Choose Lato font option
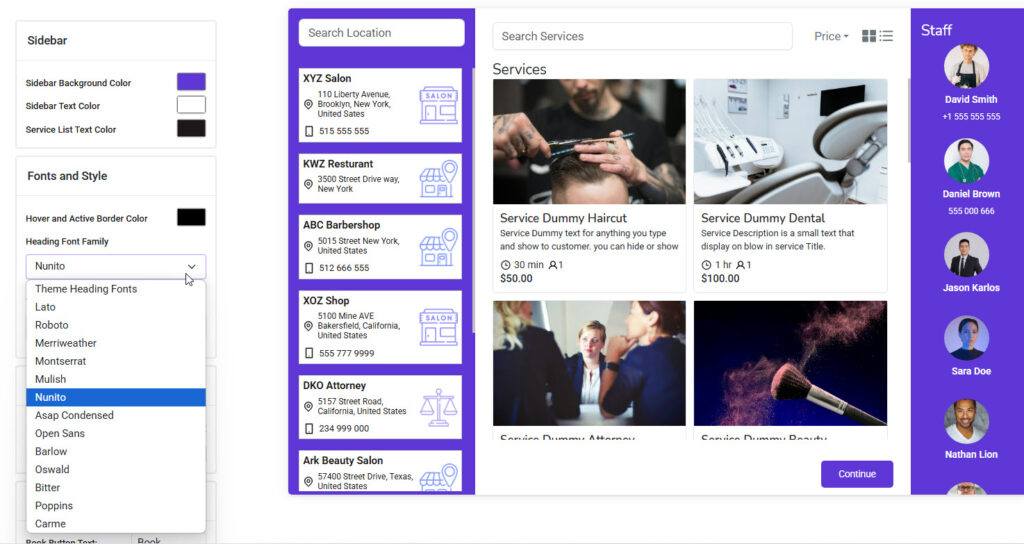Viewport: 1024px width, 544px height. pyautogui.click(x=116, y=307)
